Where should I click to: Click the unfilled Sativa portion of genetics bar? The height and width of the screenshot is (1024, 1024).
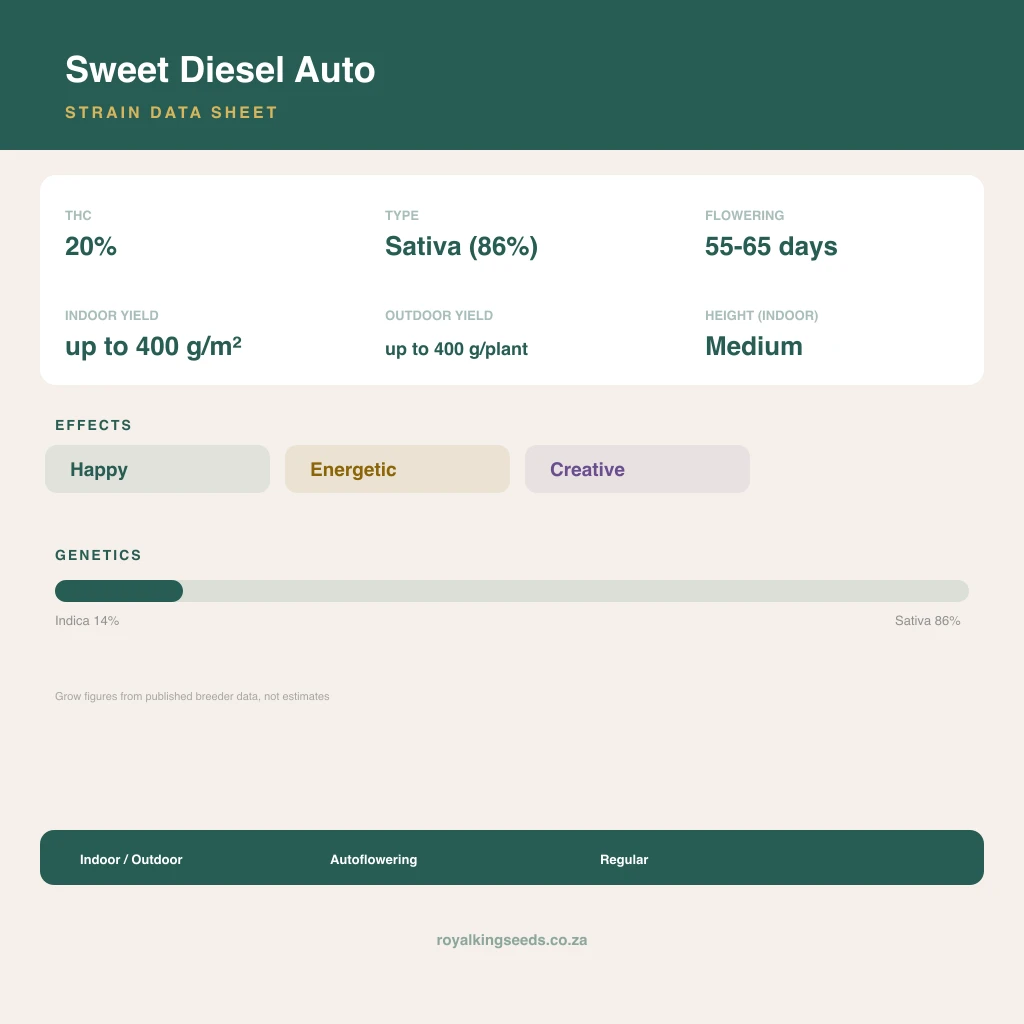pos(575,591)
